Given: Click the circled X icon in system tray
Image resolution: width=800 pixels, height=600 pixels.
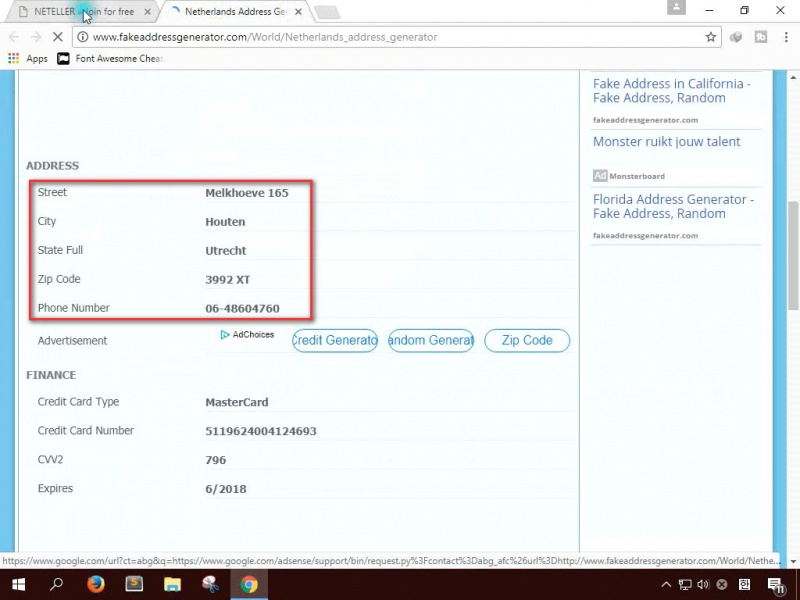Looking at the screenshot, I should click(x=721, y=585).
